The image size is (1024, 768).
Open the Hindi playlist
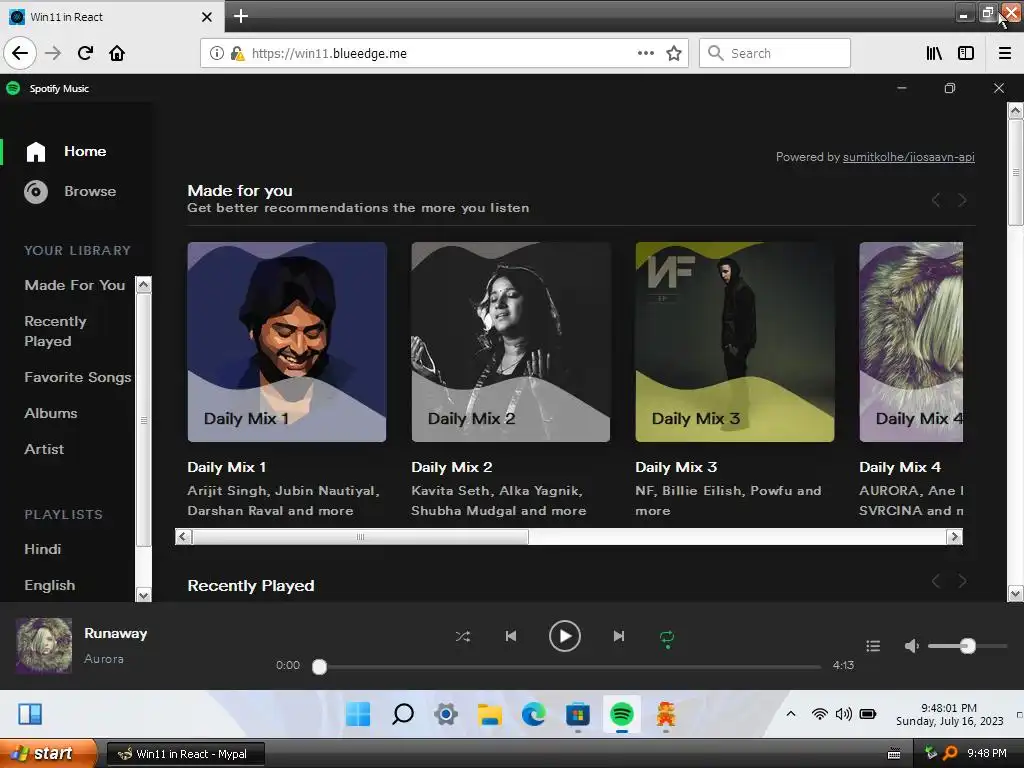point(42,549)
